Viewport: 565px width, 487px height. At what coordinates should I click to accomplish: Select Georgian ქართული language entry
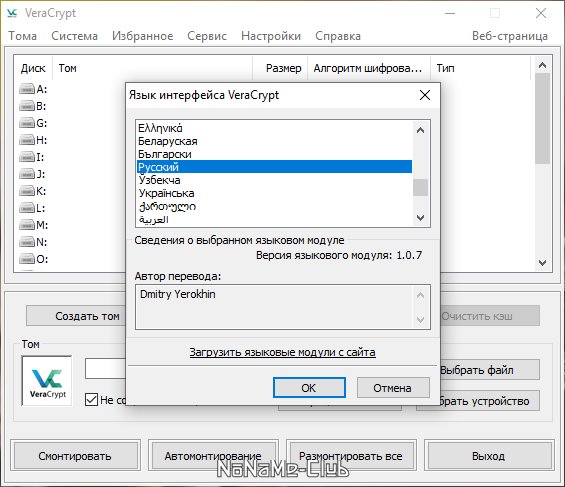(274, 206)
